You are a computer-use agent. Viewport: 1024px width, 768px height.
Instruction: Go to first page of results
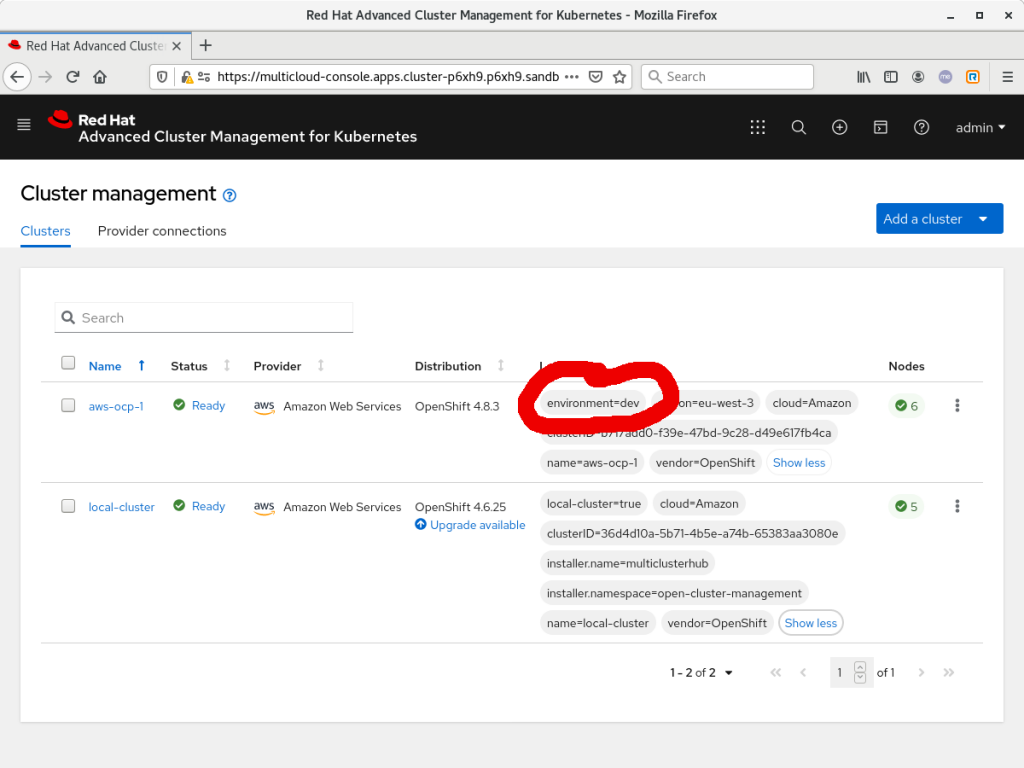776,672
